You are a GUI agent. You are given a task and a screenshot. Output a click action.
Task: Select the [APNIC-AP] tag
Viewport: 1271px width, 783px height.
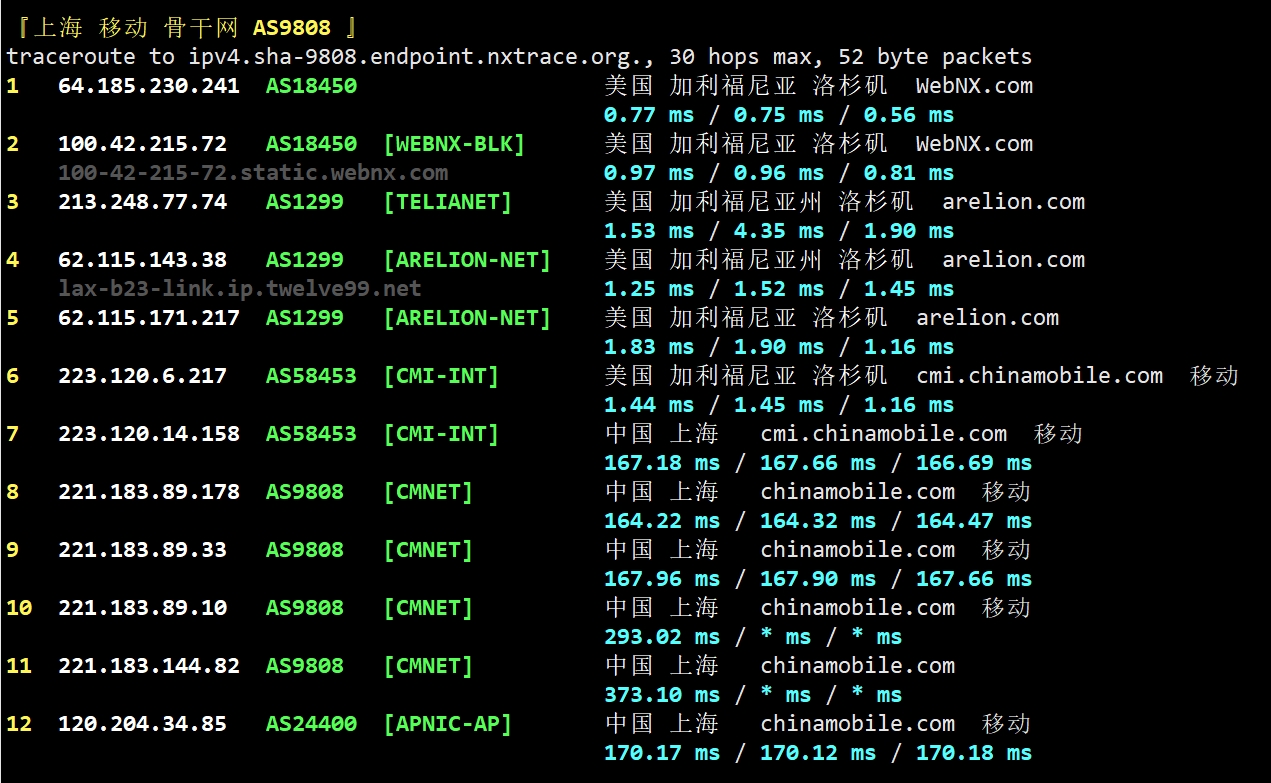[x=447, y=724]
